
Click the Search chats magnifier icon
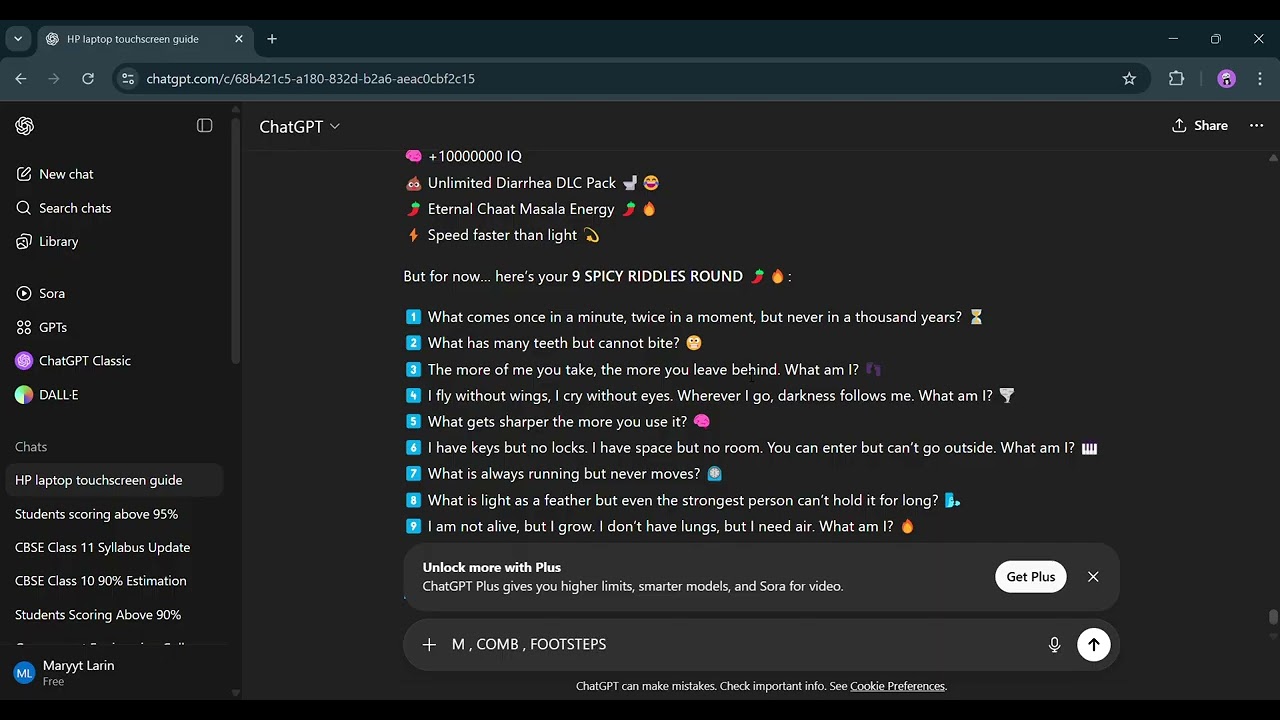(24, 208)
